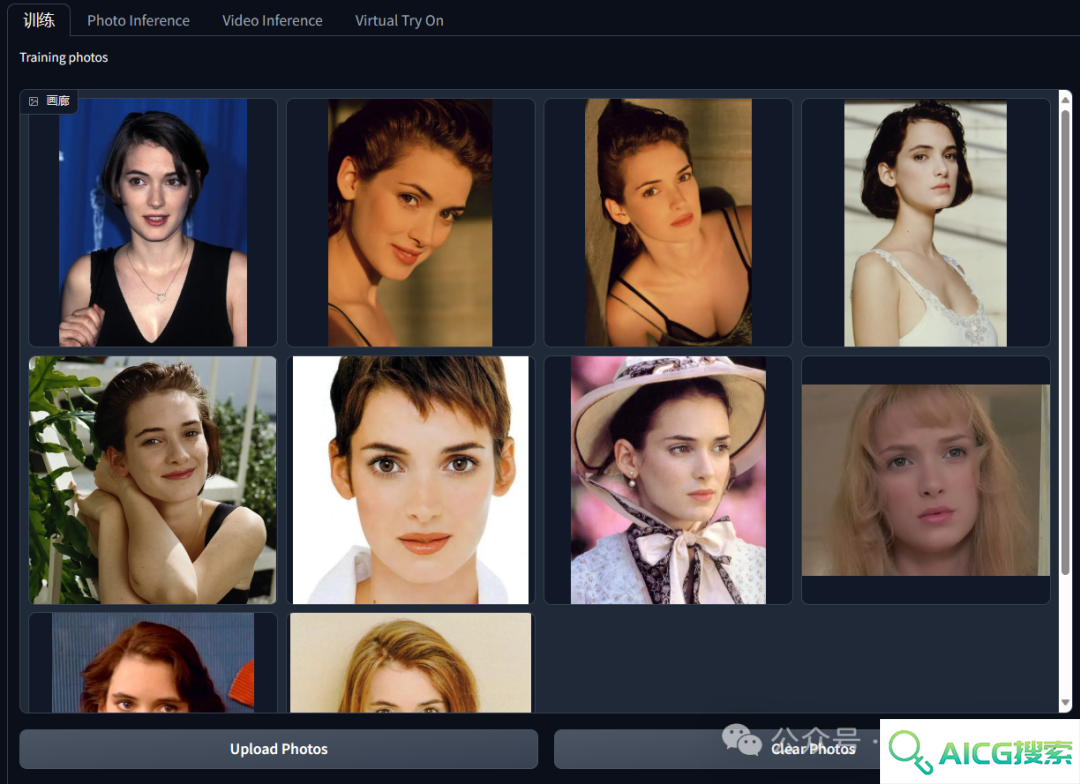Open the Video Inference tab
Viewport: 1080px width, 784px height.
(272, 21)
